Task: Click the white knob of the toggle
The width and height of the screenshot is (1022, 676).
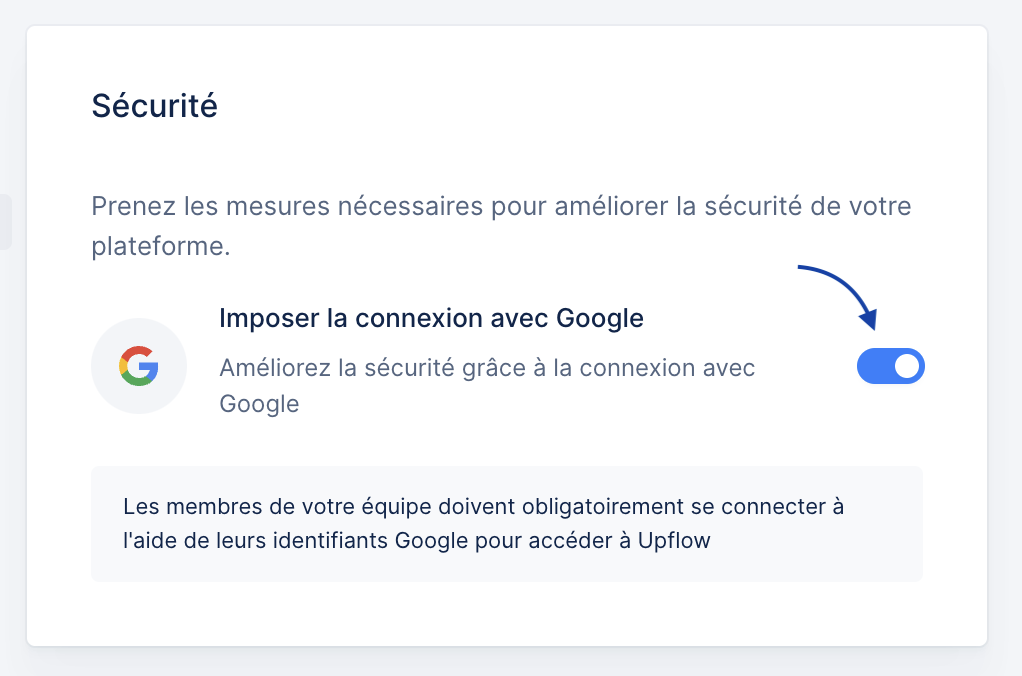Action: pos(907,366)
